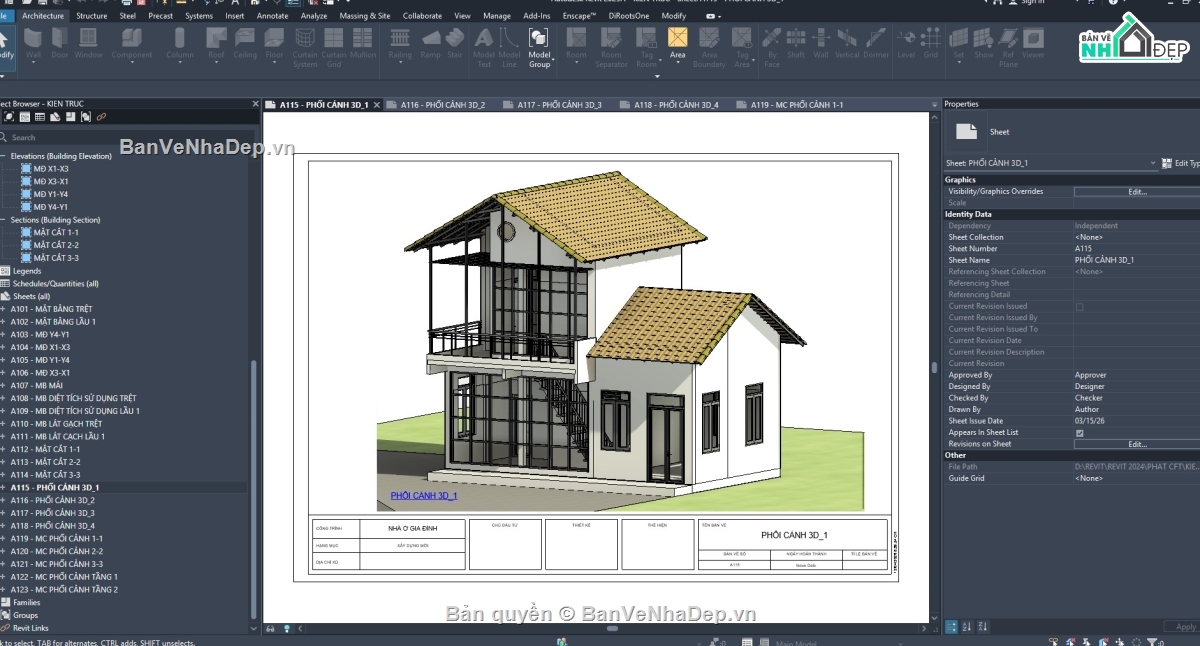Select the Stair tool
The width and height of the screenshot is (1200, 646).
tap(455, 43)
